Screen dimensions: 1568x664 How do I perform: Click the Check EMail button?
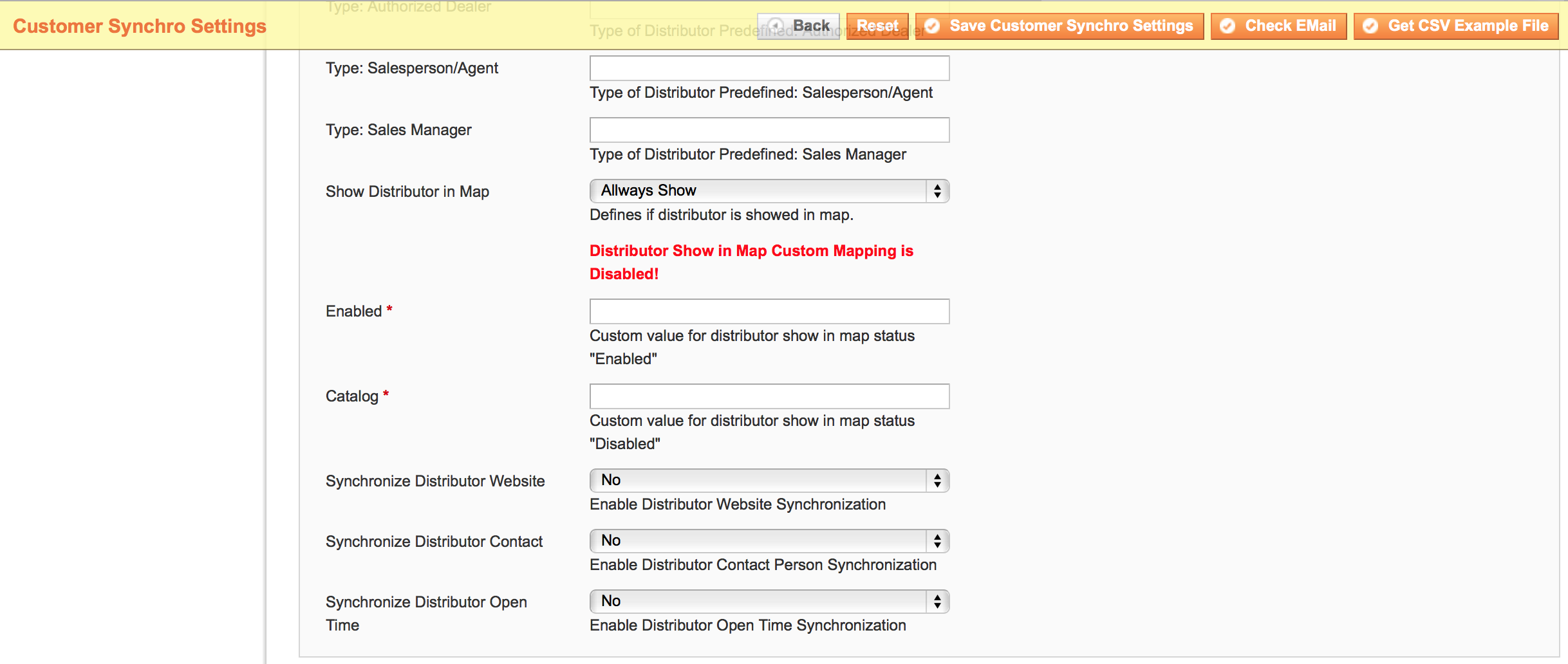[1279, 26]
